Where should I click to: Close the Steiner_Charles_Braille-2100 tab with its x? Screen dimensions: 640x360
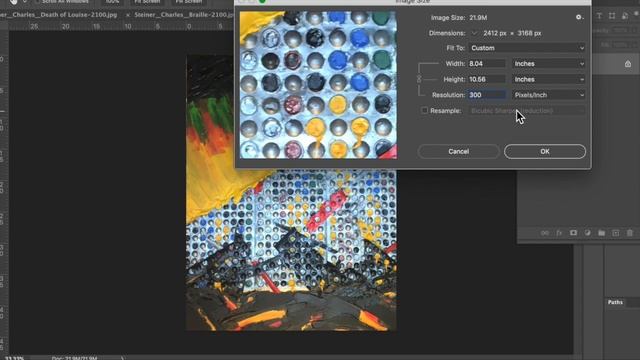(128, 15)
